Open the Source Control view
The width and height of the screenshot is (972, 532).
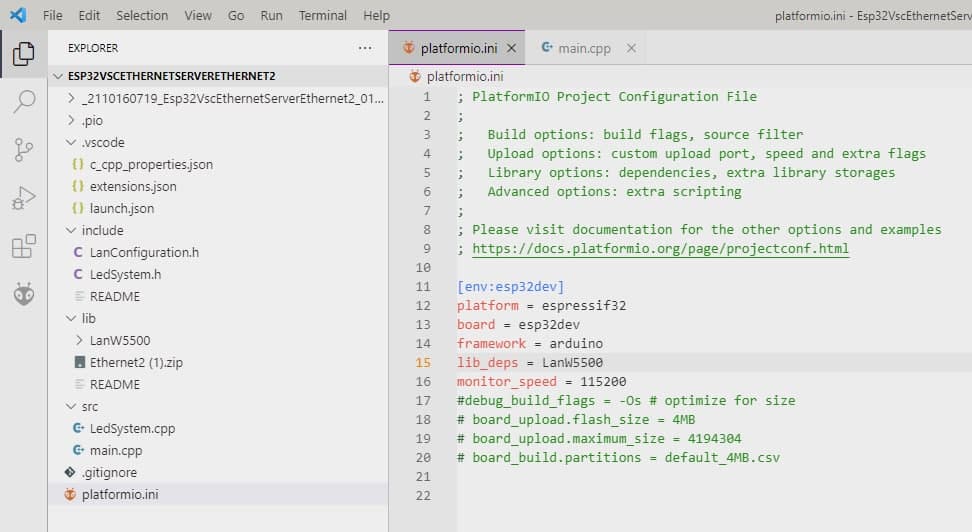(24, 150)
